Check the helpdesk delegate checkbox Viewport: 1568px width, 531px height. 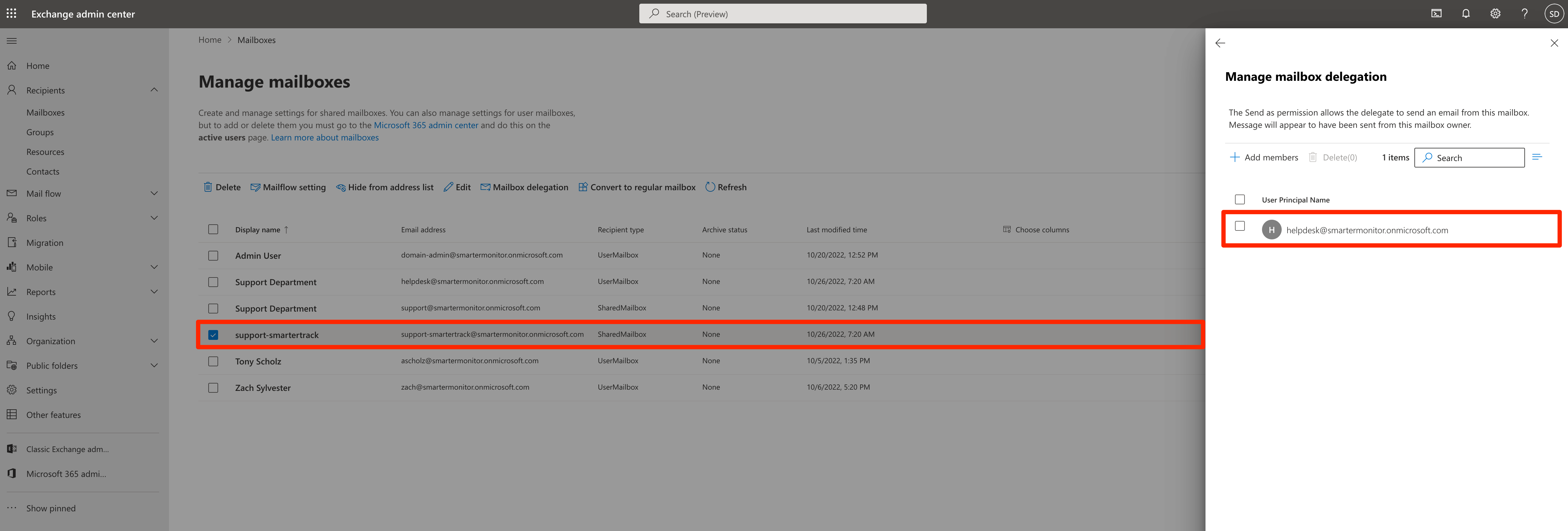[x=1240, y=226]
